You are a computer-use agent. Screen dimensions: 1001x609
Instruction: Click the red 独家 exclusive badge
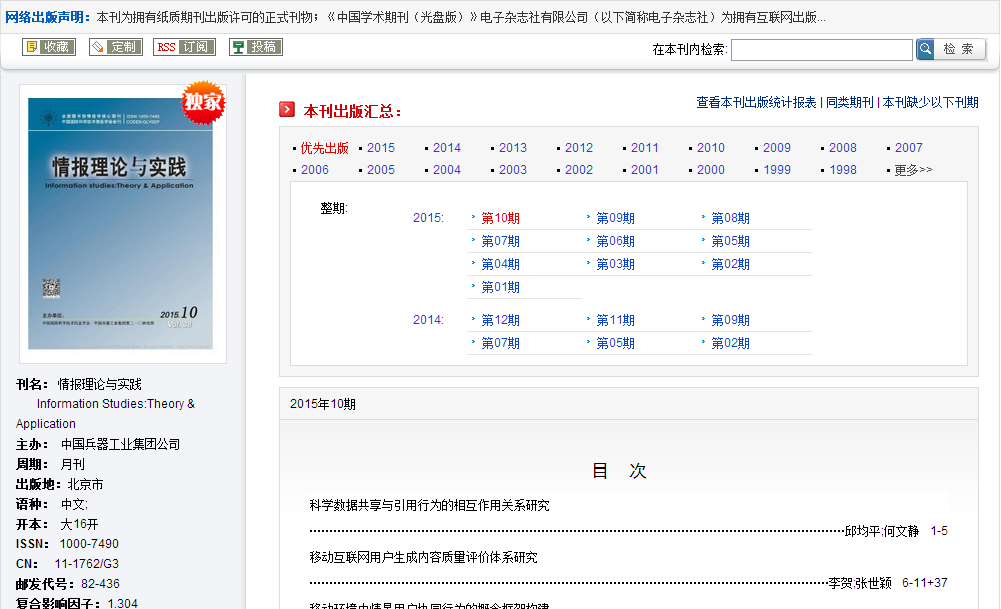[203, 103]
